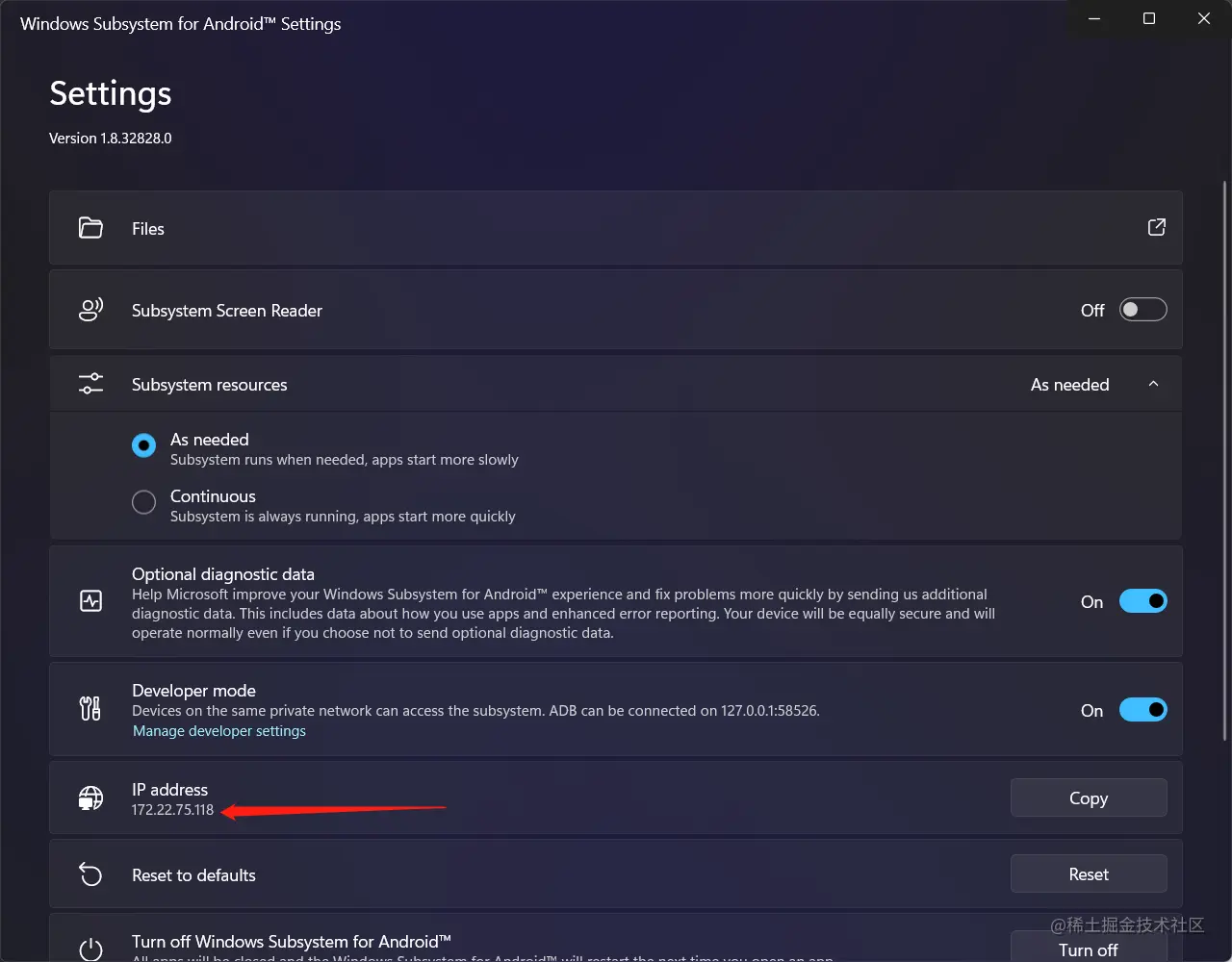
Task: Open Manage developer settings link
Action: point(219,731)
